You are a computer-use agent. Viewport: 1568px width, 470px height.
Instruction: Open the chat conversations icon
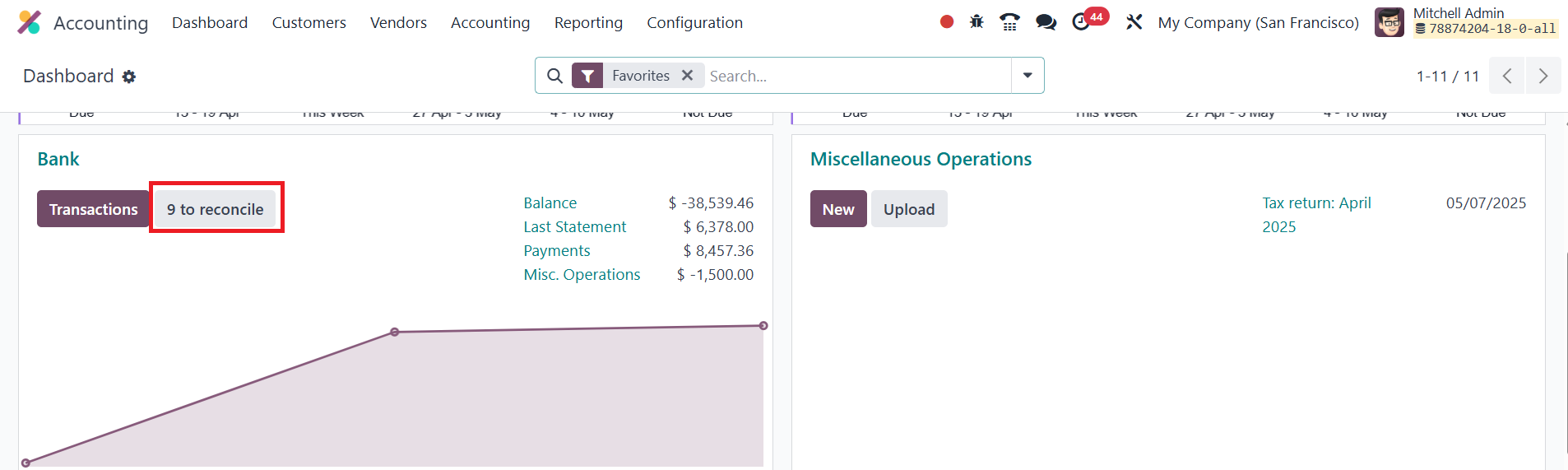coord(1046,22)
